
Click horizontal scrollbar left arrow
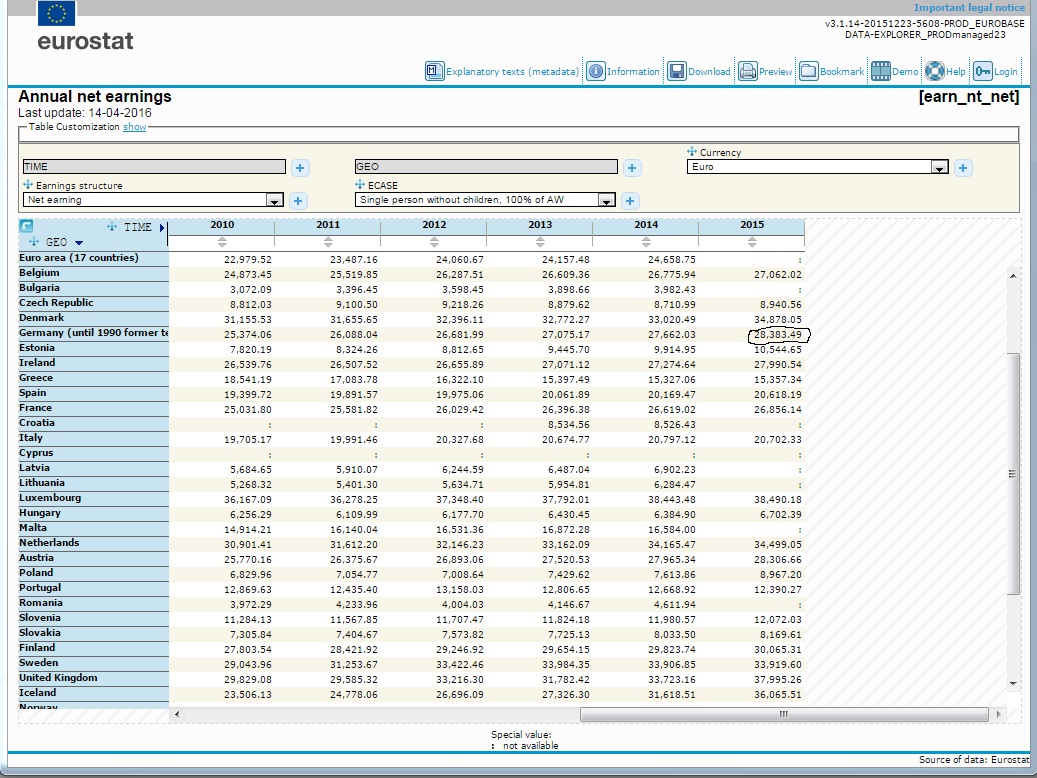click(x=177, y=714)
